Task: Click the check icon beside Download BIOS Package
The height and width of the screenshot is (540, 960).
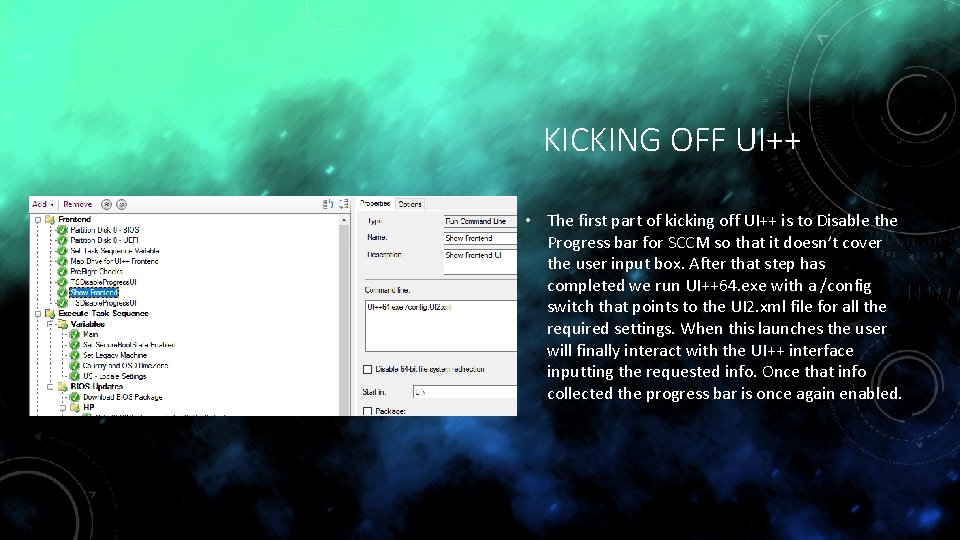Action: click(x=75, y=397)
